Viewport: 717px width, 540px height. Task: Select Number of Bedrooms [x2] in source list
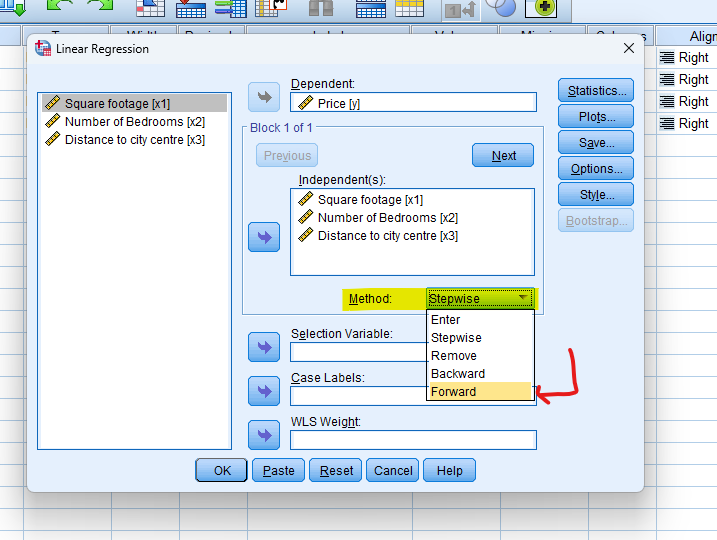[x=134, y=121]
